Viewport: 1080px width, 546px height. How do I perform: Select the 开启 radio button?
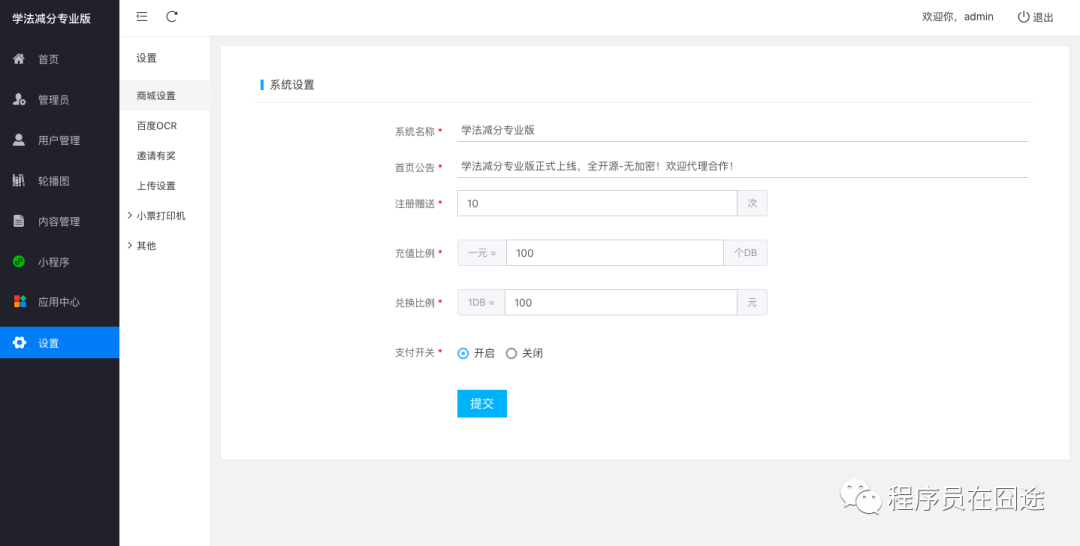click(463, 353)
